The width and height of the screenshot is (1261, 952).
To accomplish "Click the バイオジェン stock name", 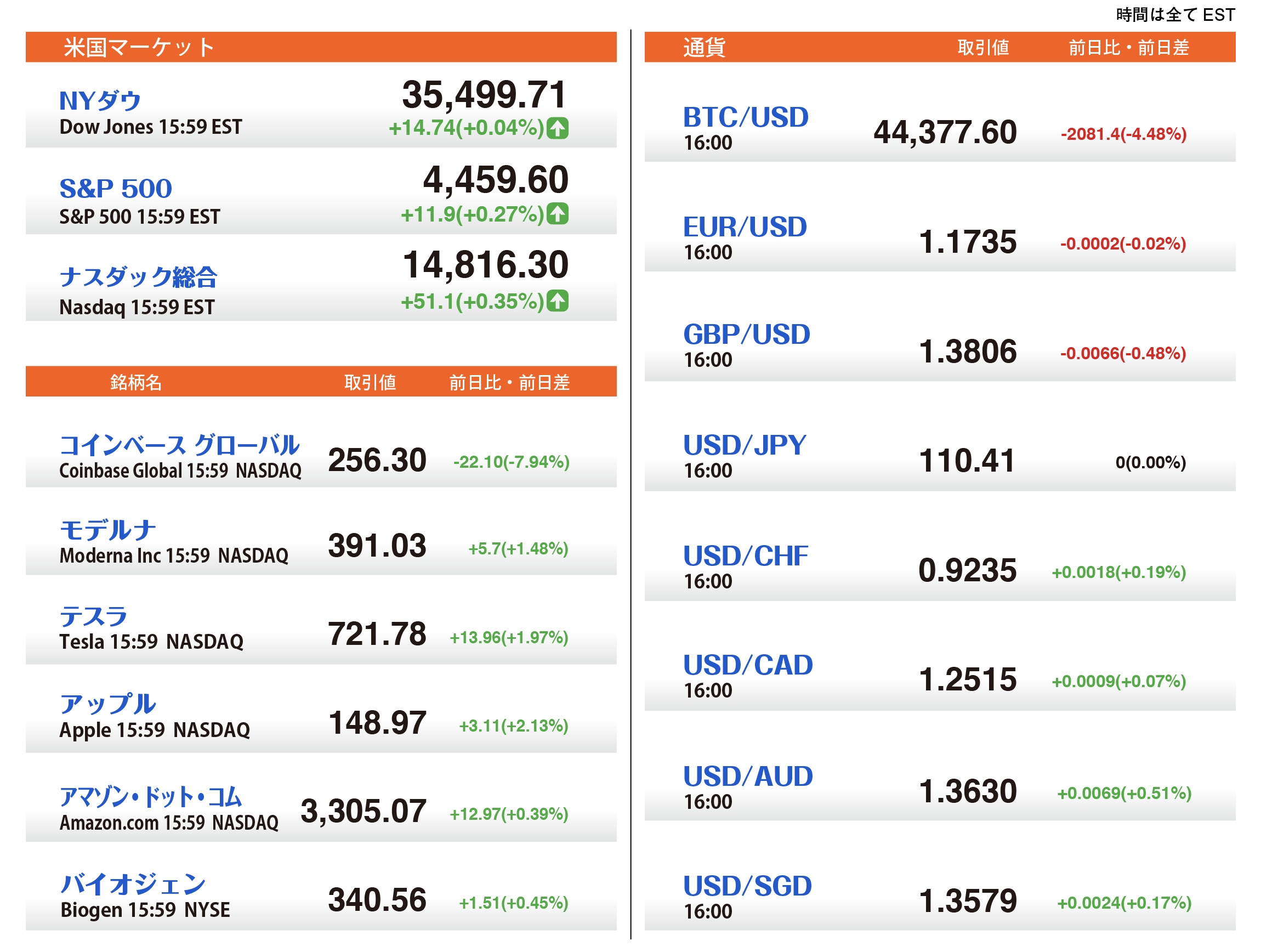I will (133, 884).
